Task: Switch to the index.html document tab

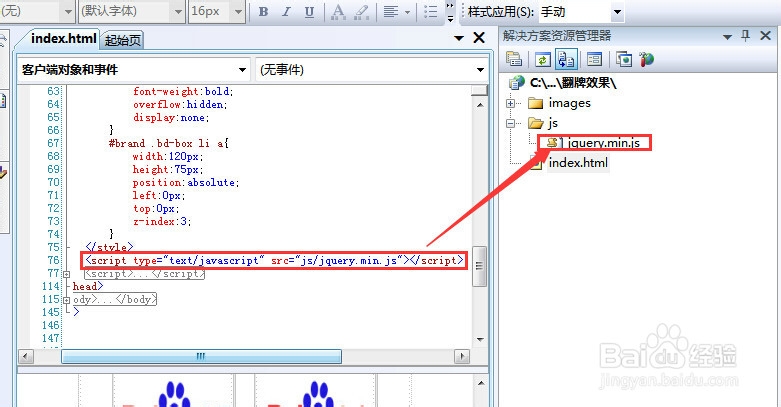Action: (x=63, y=38)
